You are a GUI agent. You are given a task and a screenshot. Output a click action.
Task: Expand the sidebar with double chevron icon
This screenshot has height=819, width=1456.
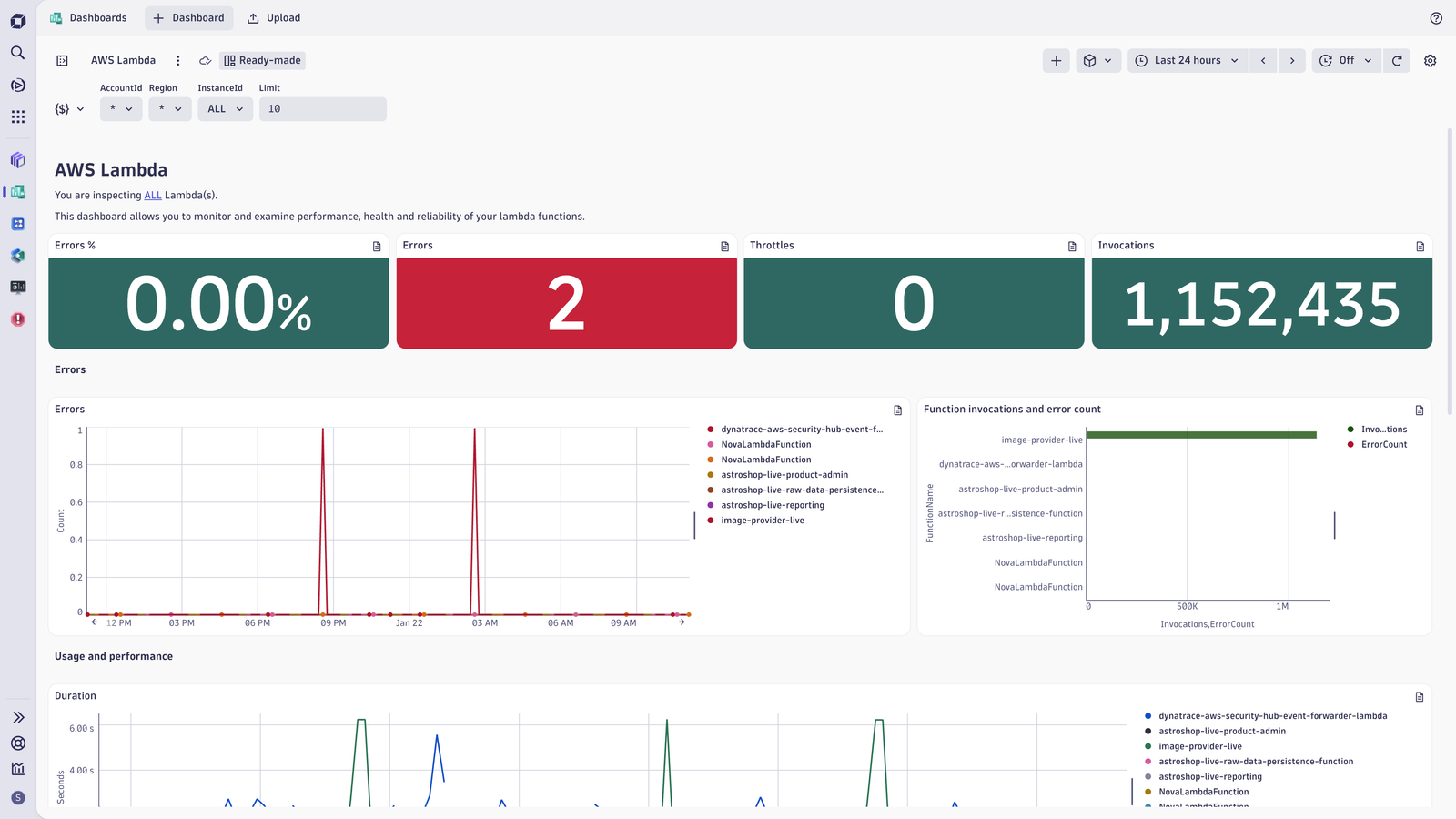(17, 718)
